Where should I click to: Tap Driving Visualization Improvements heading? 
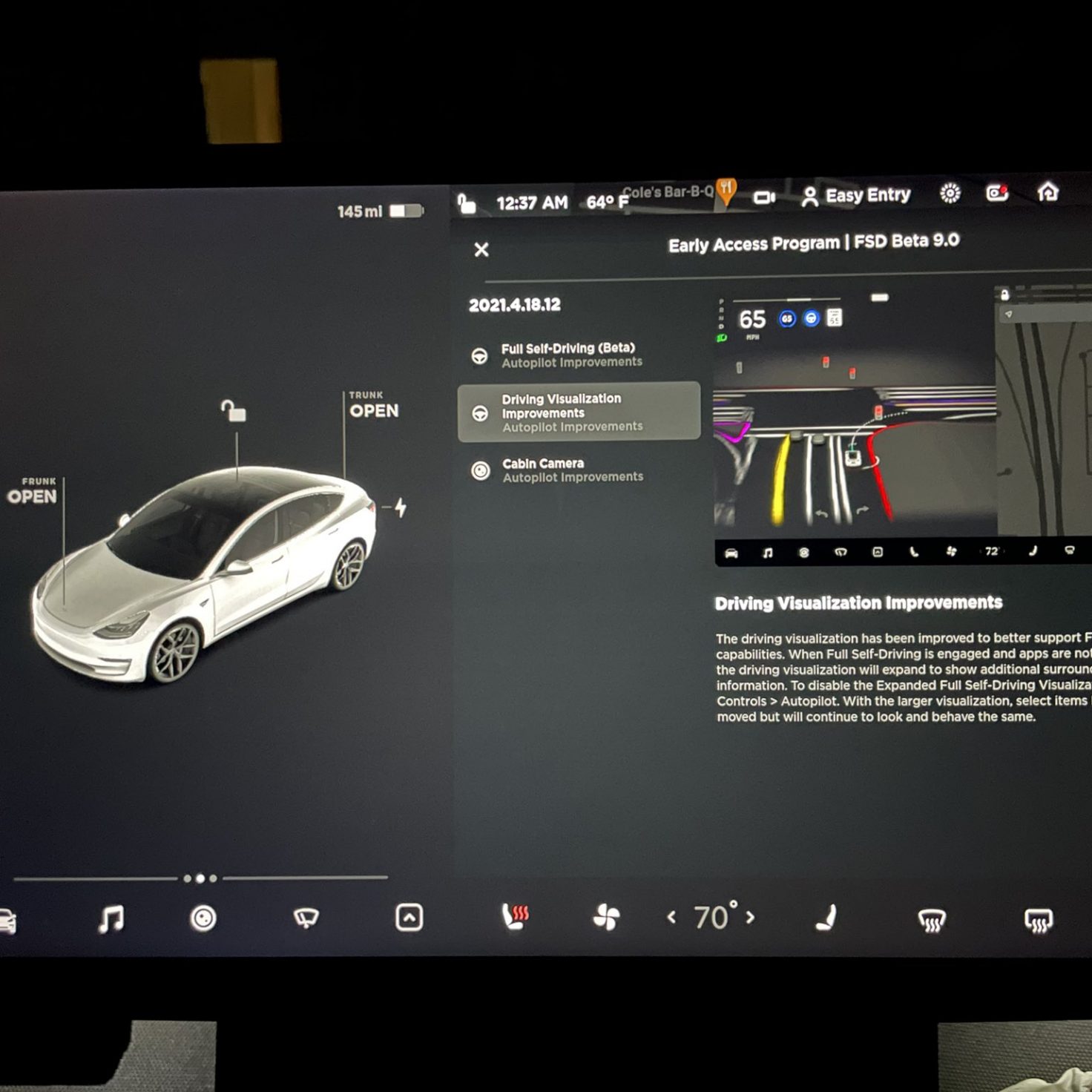click(858, 602)
